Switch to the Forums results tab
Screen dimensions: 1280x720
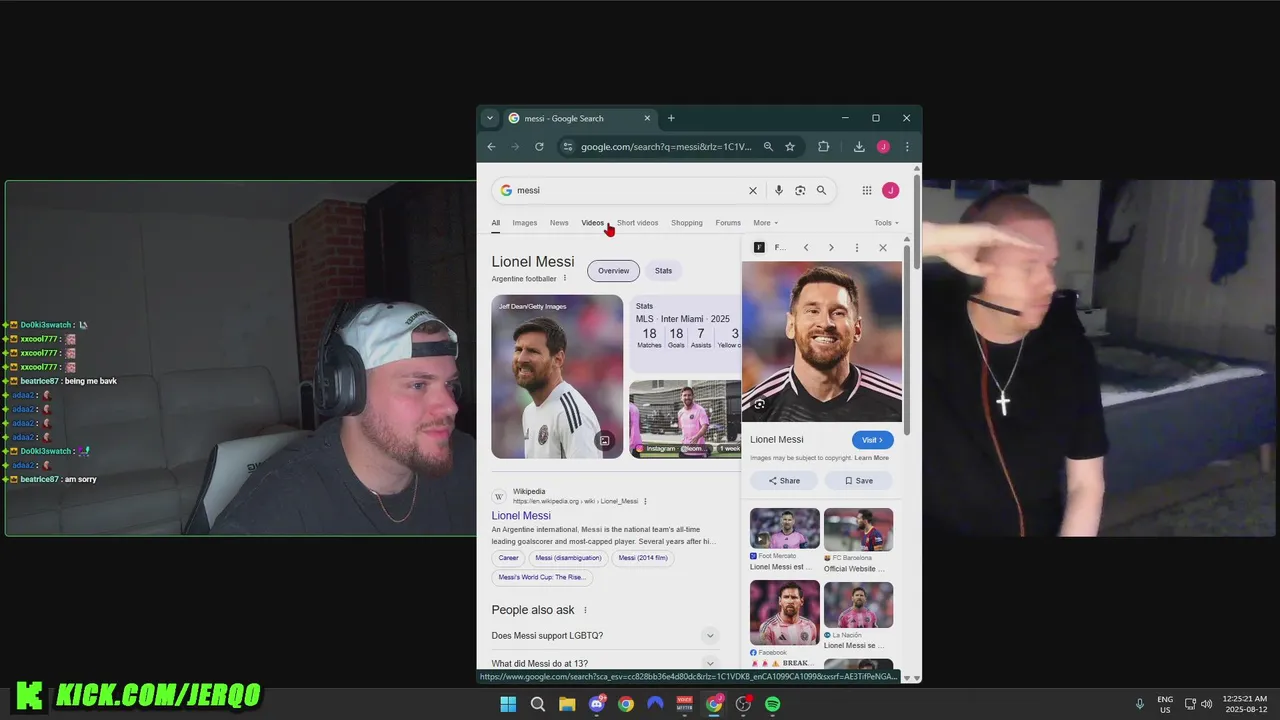pos(728,223)
